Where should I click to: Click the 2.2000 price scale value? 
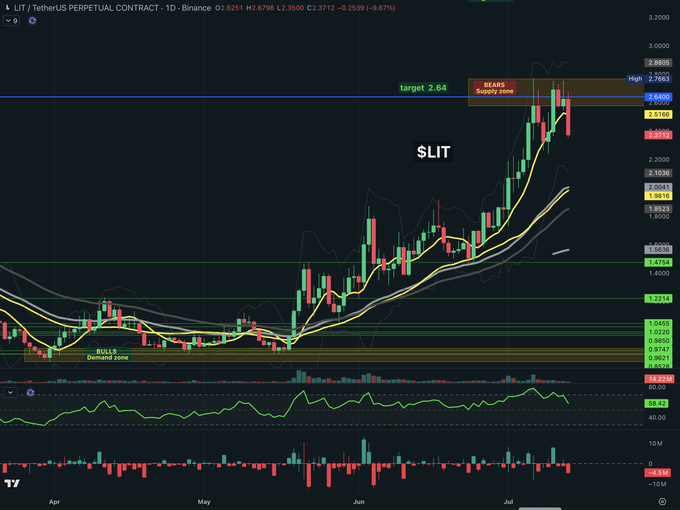tap(658, 160)
